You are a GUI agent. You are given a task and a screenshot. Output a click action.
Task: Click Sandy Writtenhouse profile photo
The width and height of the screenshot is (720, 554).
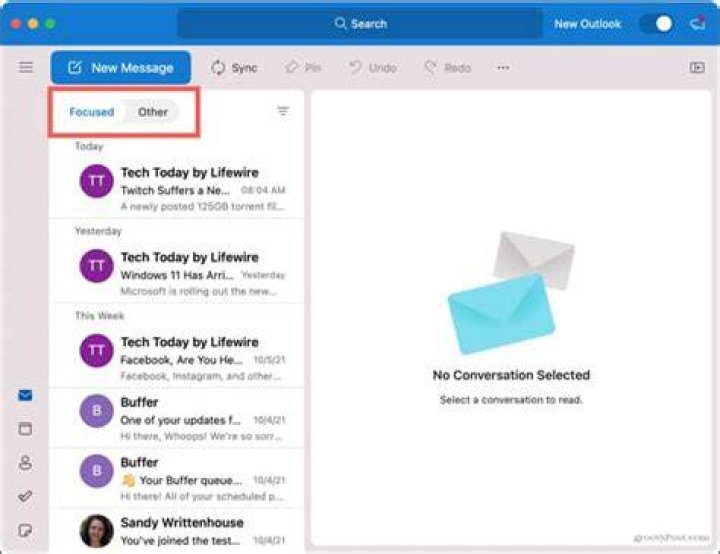(x=96, y=531)
